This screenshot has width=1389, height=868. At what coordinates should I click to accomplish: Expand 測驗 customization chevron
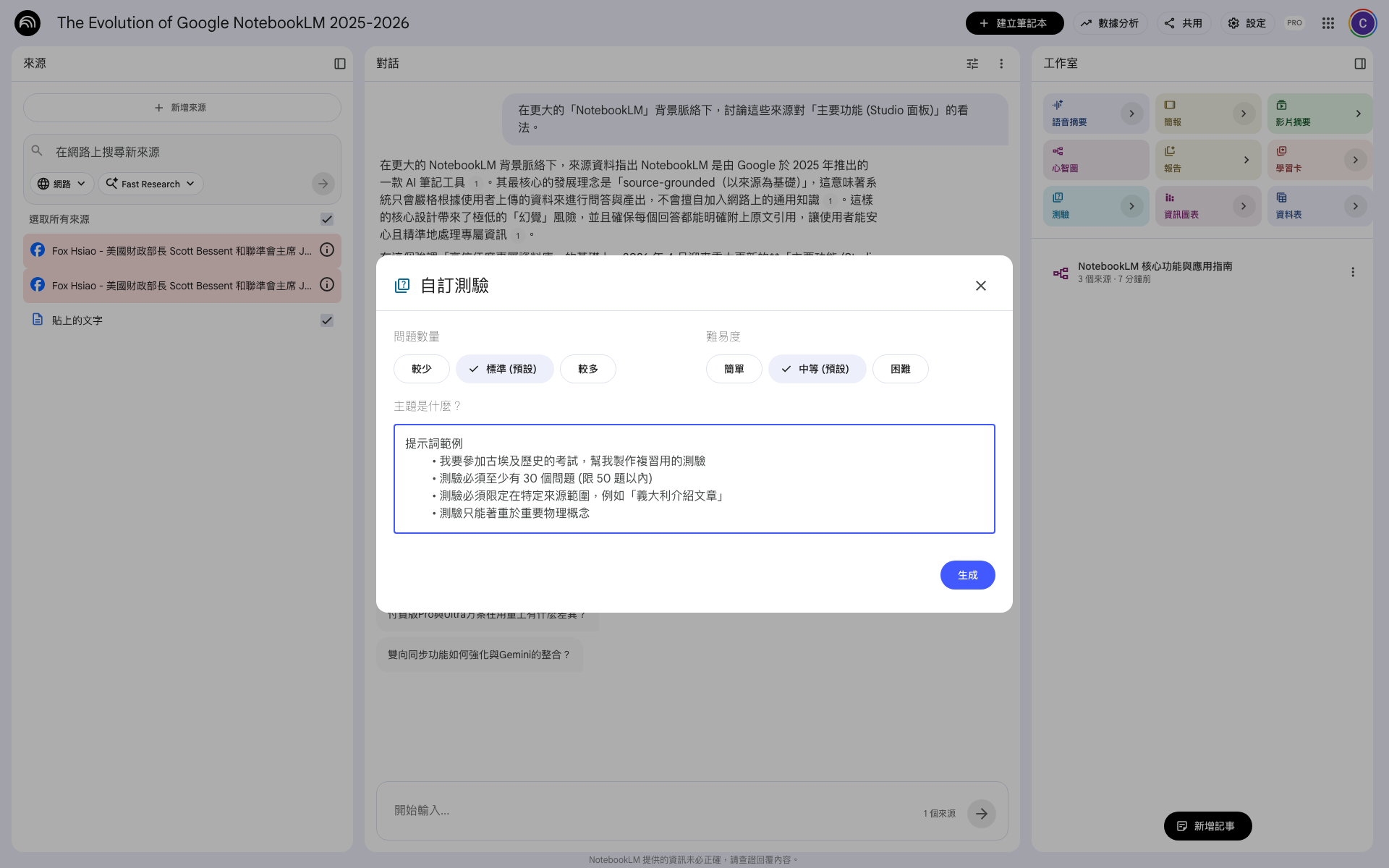pyautogui.click(x=1131, y=206)
